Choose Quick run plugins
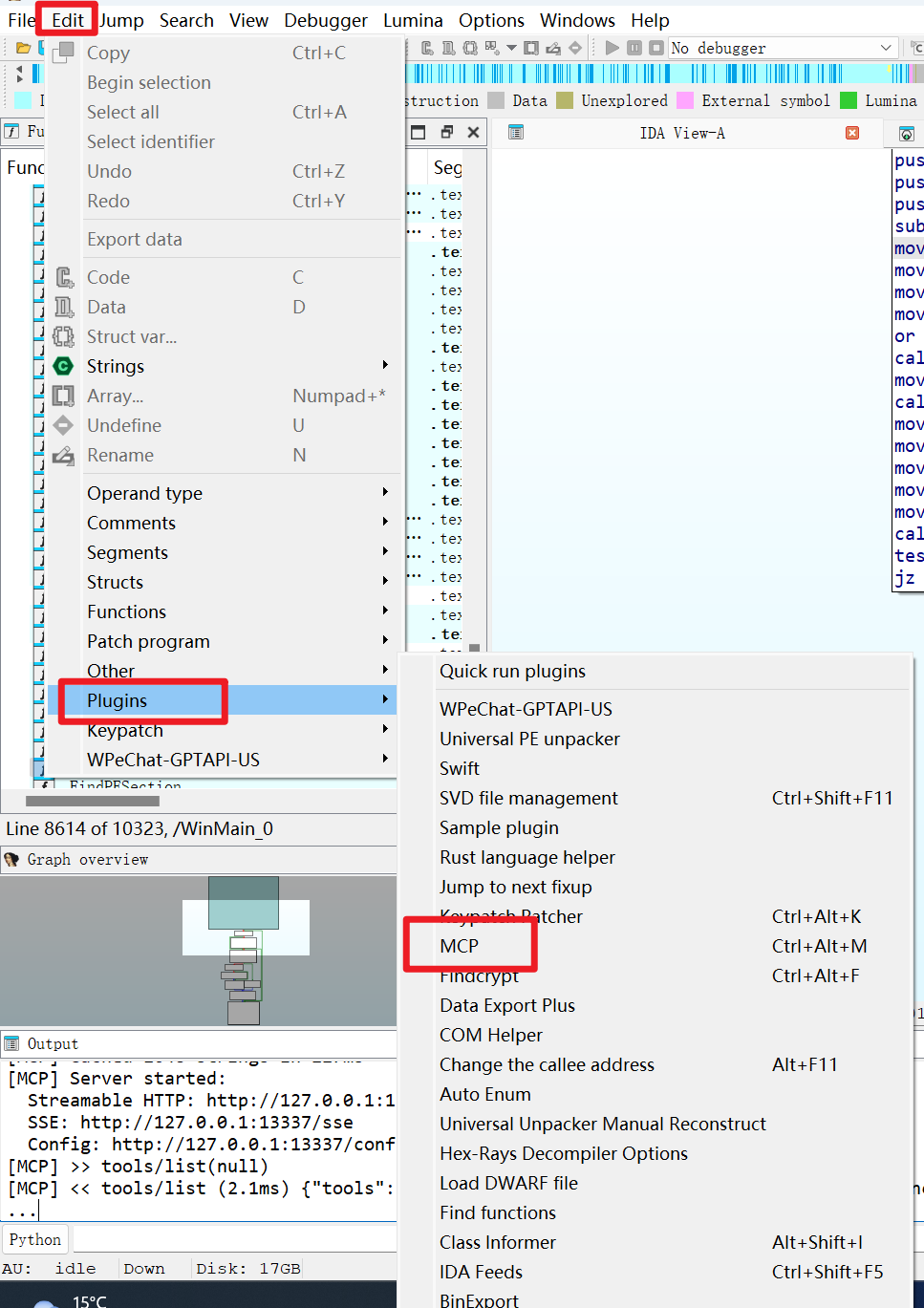924x1308 pixels. pos(654,671)
